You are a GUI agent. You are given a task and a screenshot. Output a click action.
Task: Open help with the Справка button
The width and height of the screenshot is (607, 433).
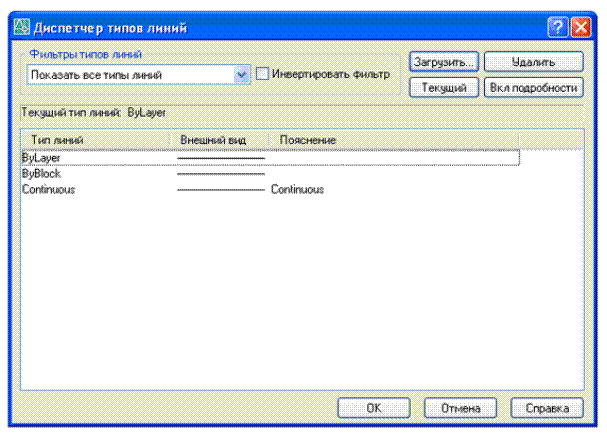point(547,408)
